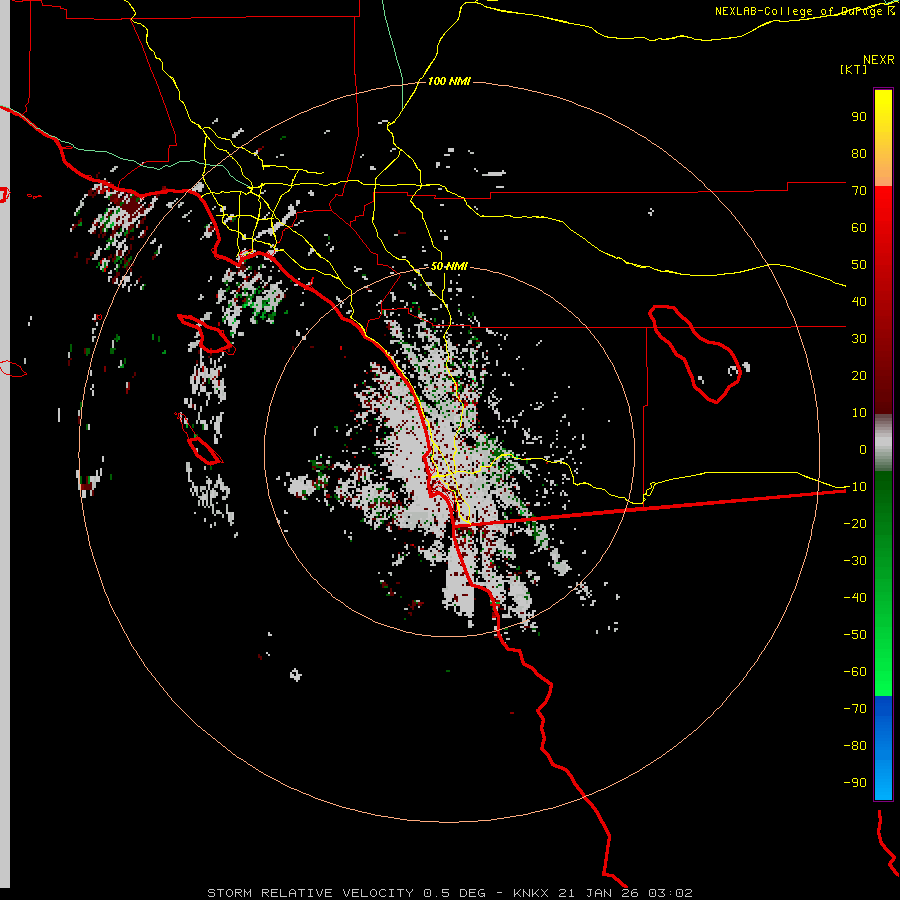Click the -10 knot scale value

(855, 487)
